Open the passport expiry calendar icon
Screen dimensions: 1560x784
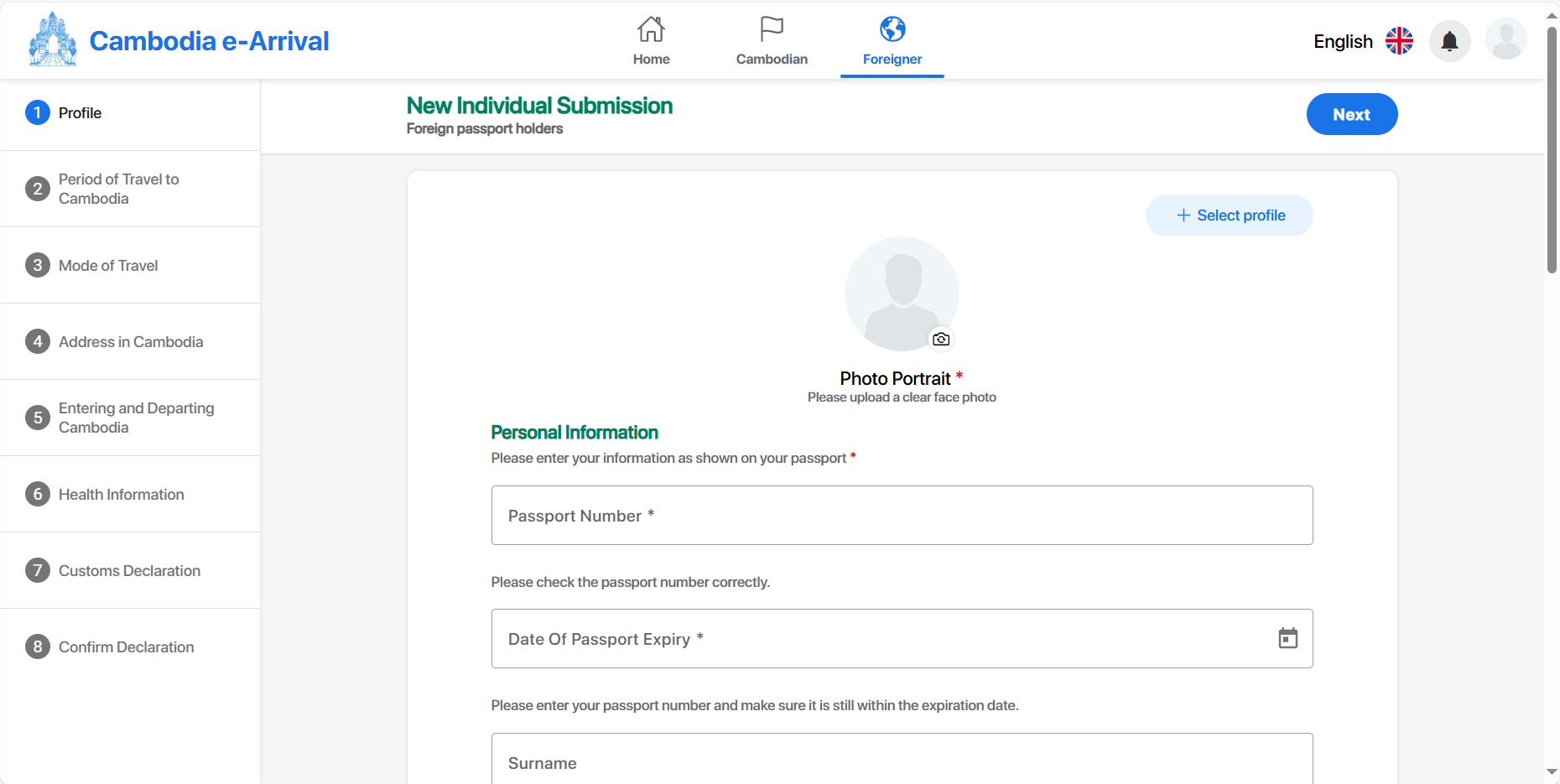tap(1287, 639)
